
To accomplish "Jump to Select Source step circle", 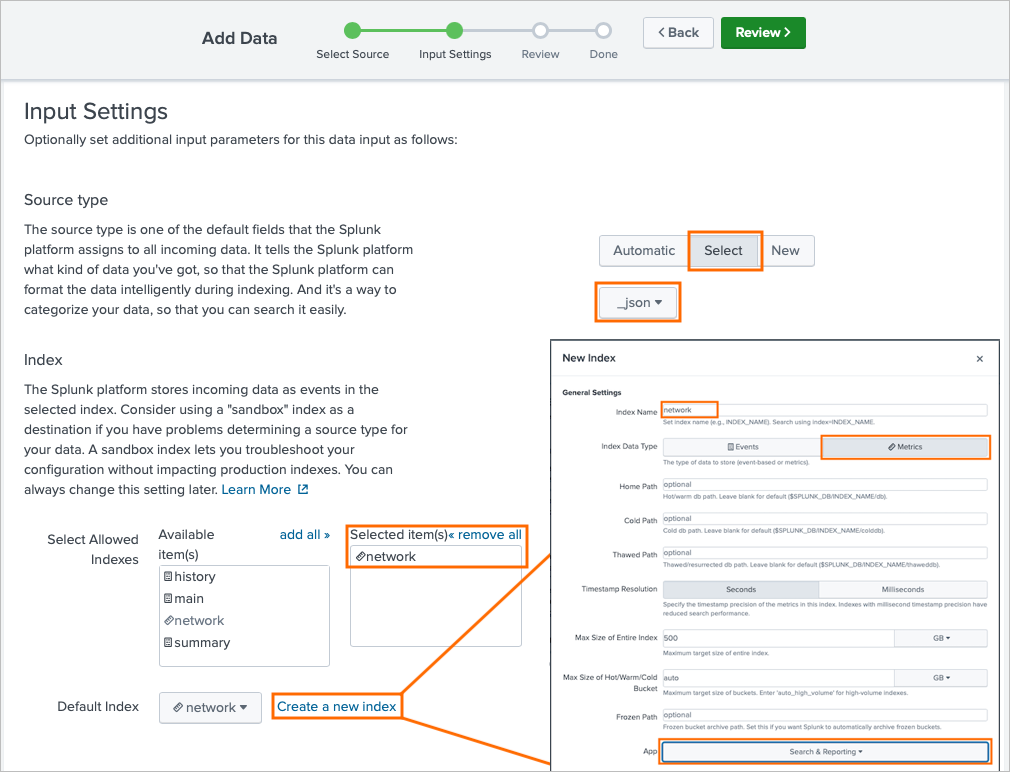I will pyautogui.click(x=352, y=30).
